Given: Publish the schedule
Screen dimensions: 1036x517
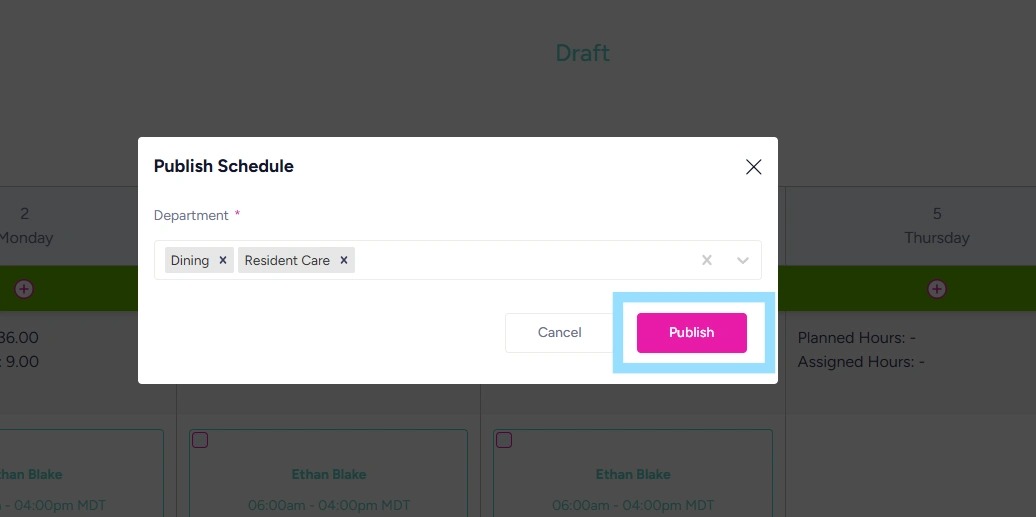Looking at the screenshot, I should pos(691,333).
